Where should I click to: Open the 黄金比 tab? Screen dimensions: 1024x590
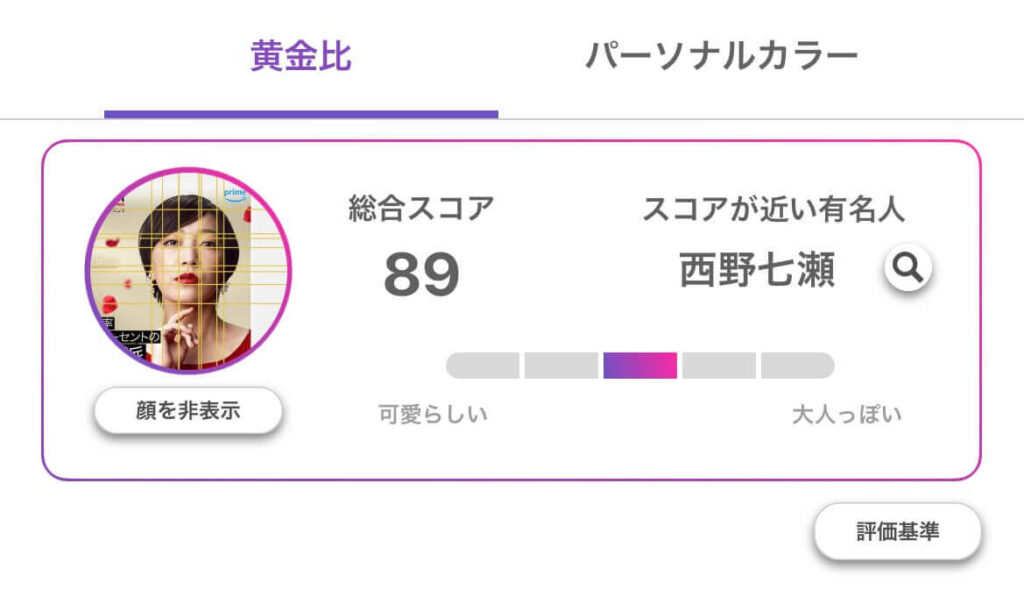coord(301,57)
